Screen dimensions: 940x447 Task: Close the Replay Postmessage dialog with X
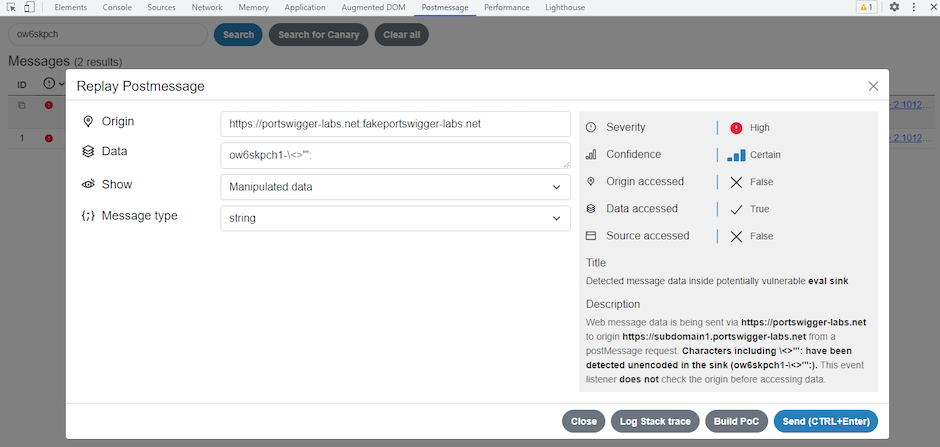coord(873,86)
